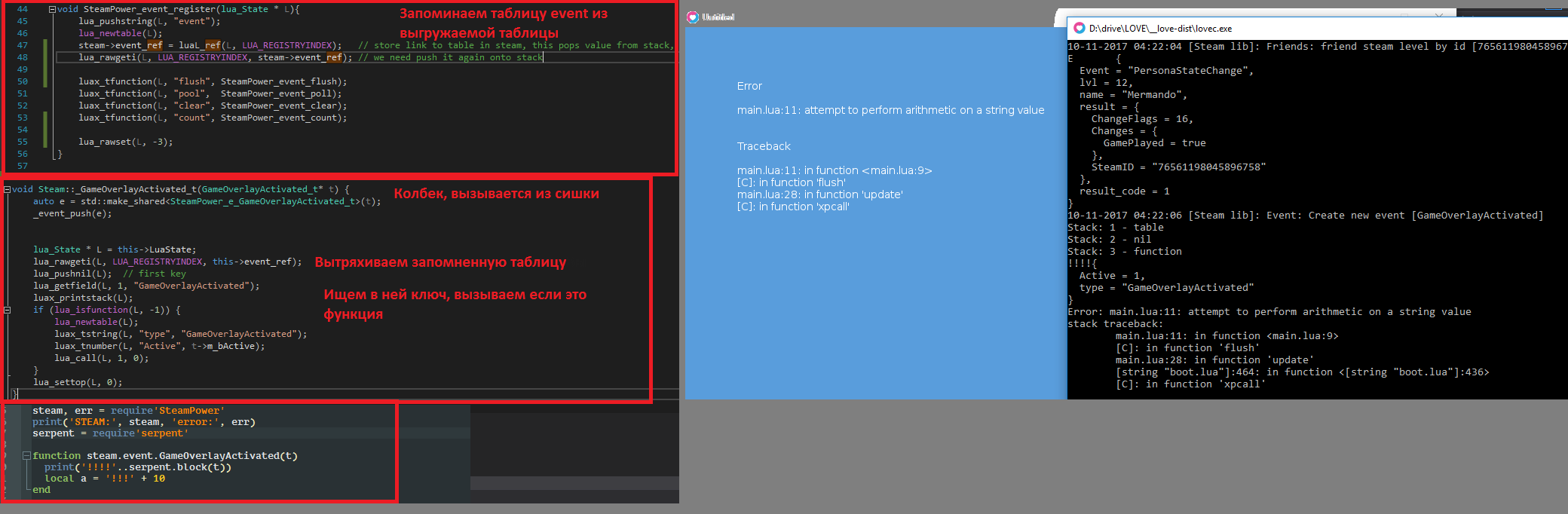Click "[C]: in function 'flush'" in the LOVE traceback
The width and height of the screenshot is (1568, 514).
[792, 182]
